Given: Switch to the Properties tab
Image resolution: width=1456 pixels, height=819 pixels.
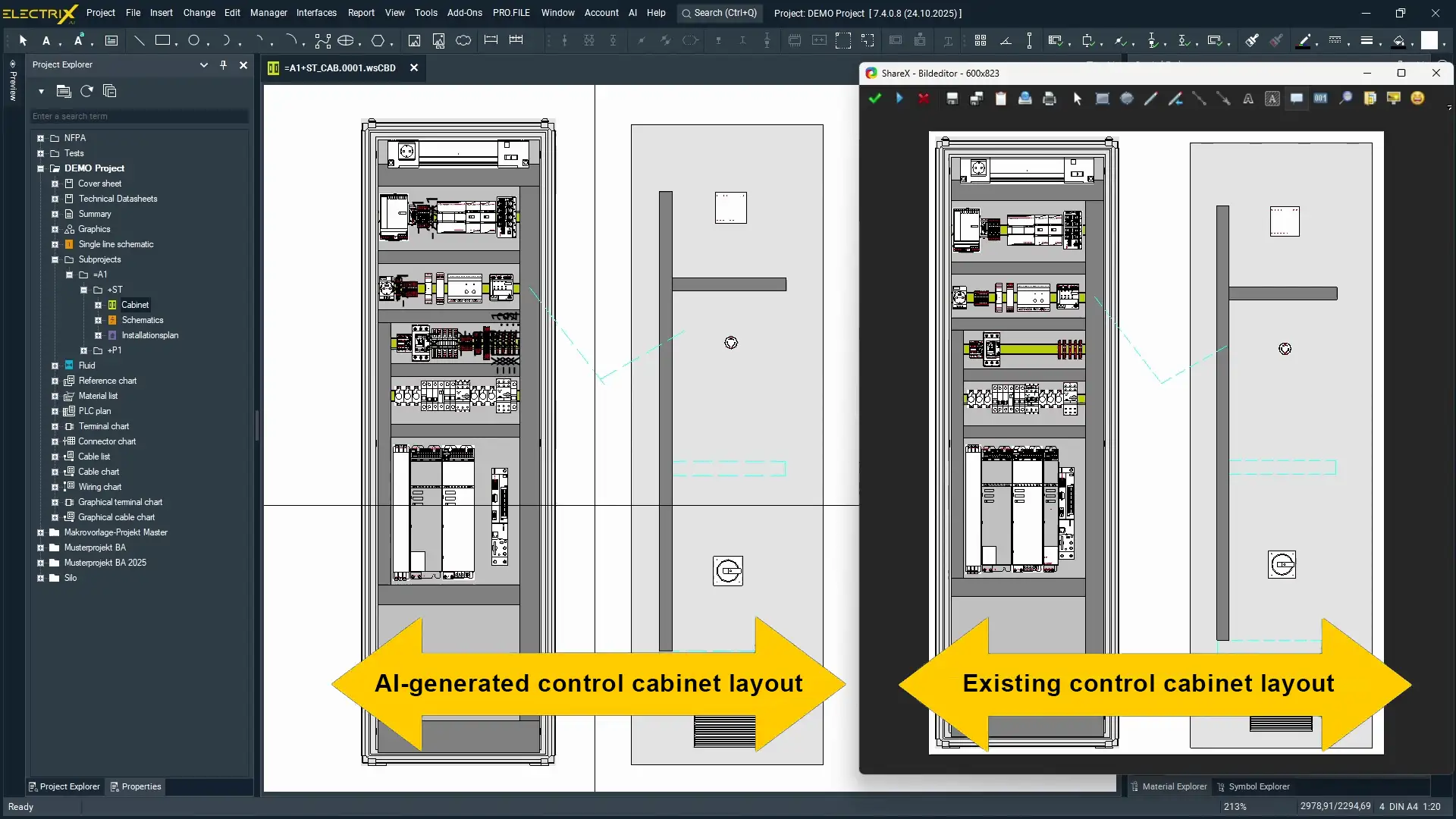Looking at the screenshot, I should 136,786.
